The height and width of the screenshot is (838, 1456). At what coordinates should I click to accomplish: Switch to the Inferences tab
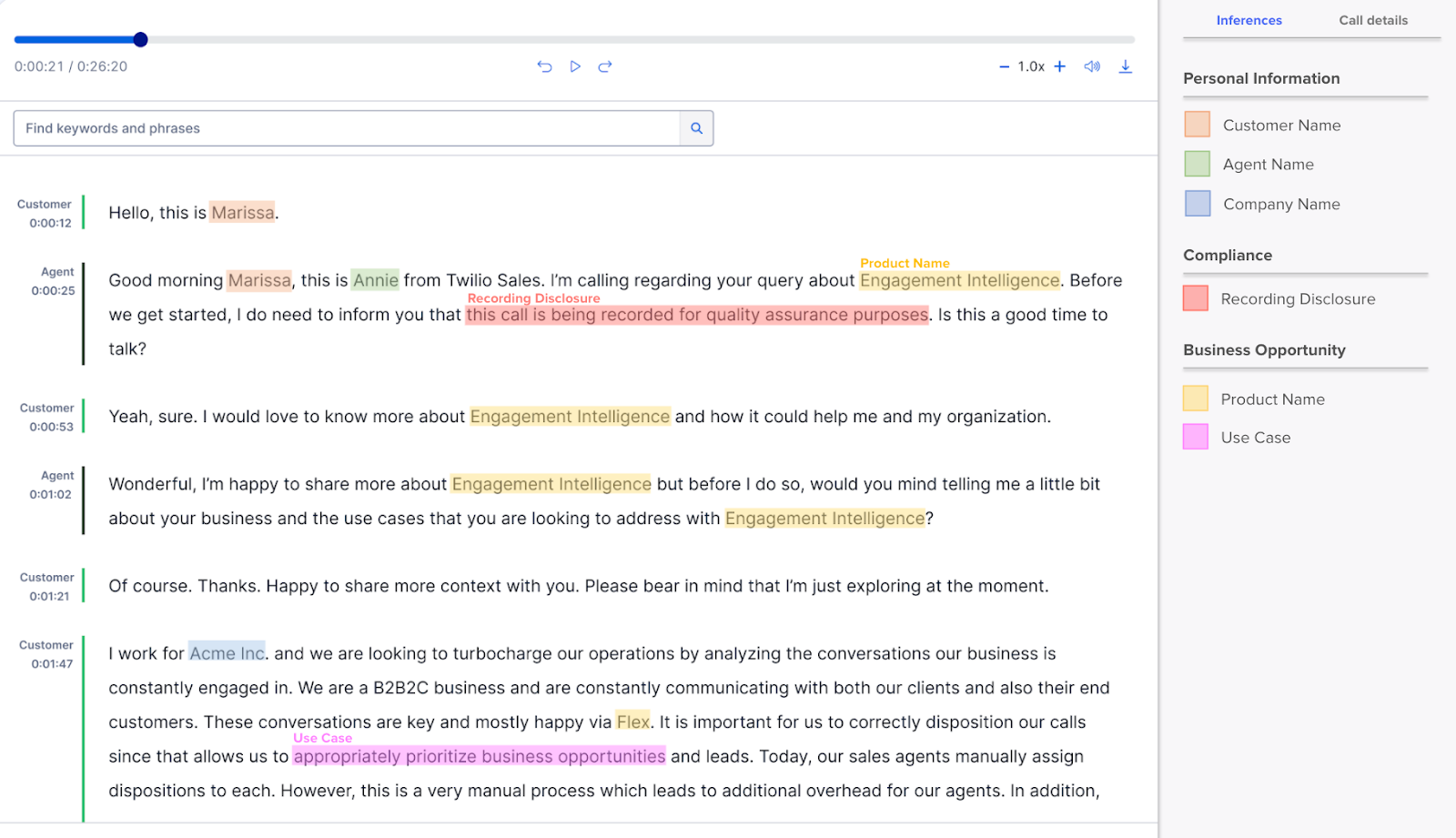[1249, 20]
